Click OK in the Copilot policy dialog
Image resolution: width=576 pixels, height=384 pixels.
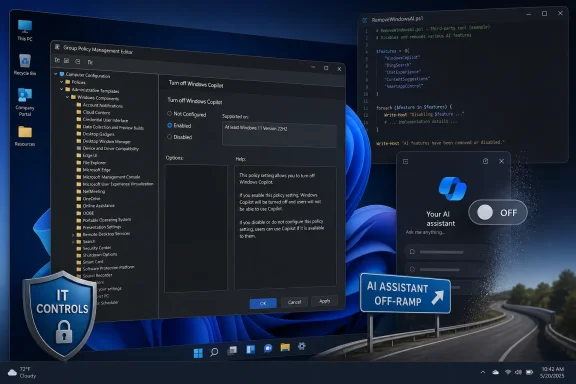click(263, 303)
